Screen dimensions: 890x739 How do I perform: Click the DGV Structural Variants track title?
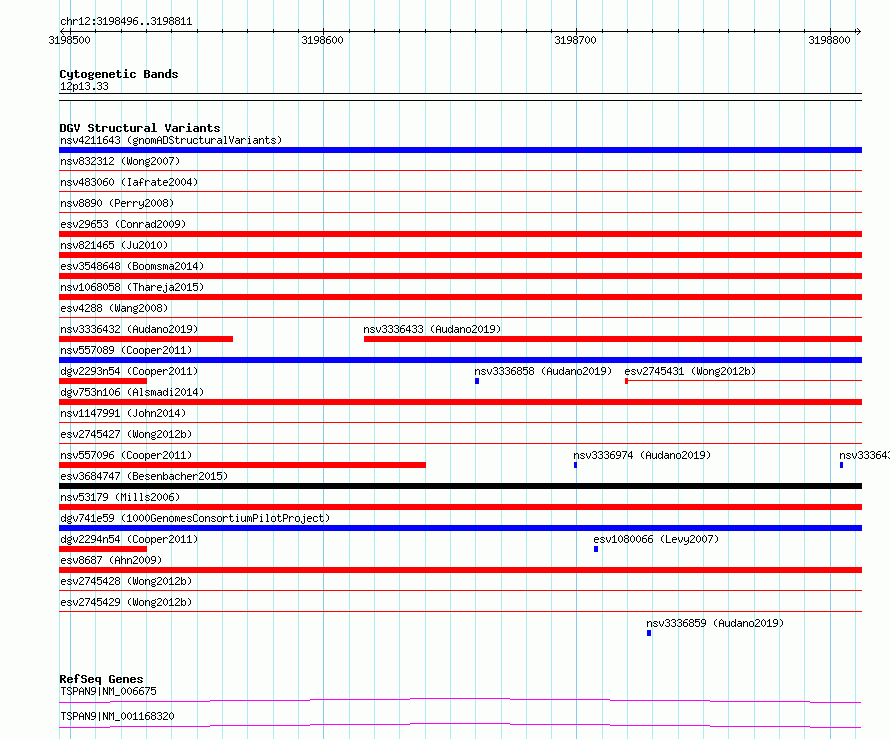click(140, 128)
